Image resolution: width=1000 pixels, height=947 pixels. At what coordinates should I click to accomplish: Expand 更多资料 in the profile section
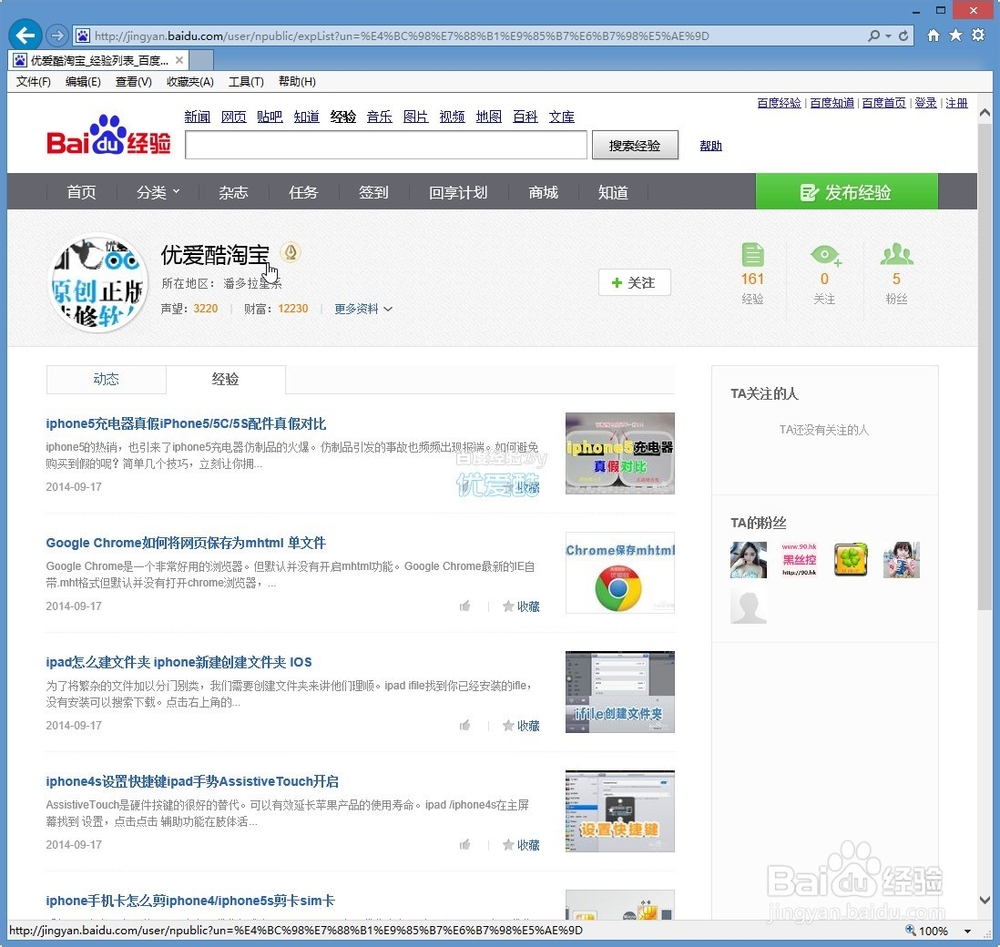[x=356, y=308]
